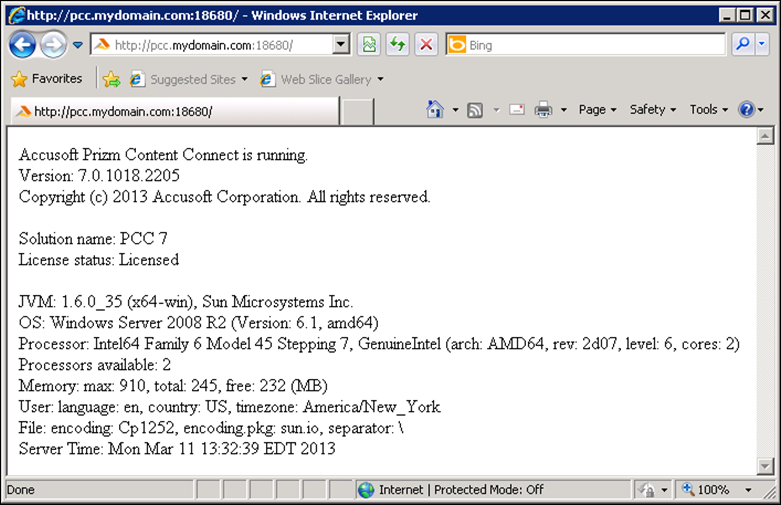The width and height of the screenshot is (781, 505).
Task: Click the Copyright (c) 2013 Accusoft line
Action: coord(225,197)
